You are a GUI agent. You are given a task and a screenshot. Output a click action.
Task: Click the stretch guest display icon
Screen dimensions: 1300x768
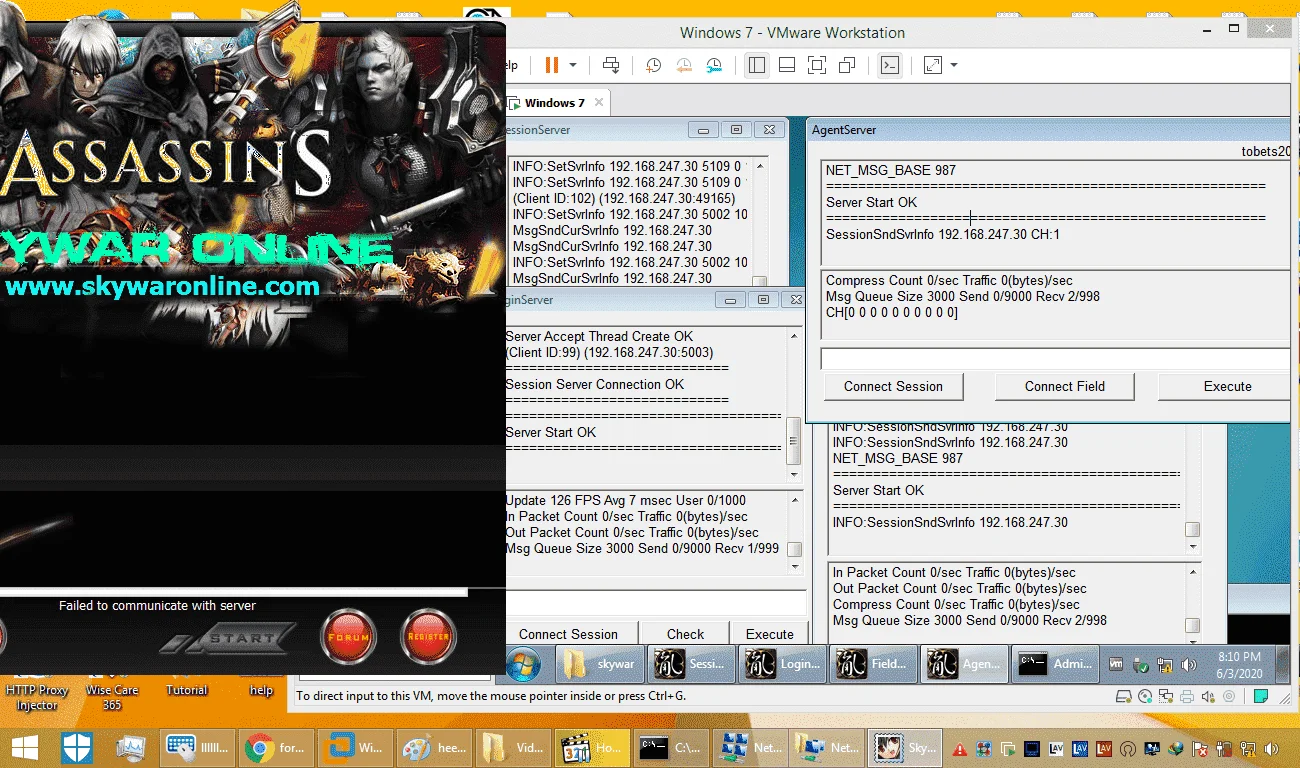coord(933,65)
